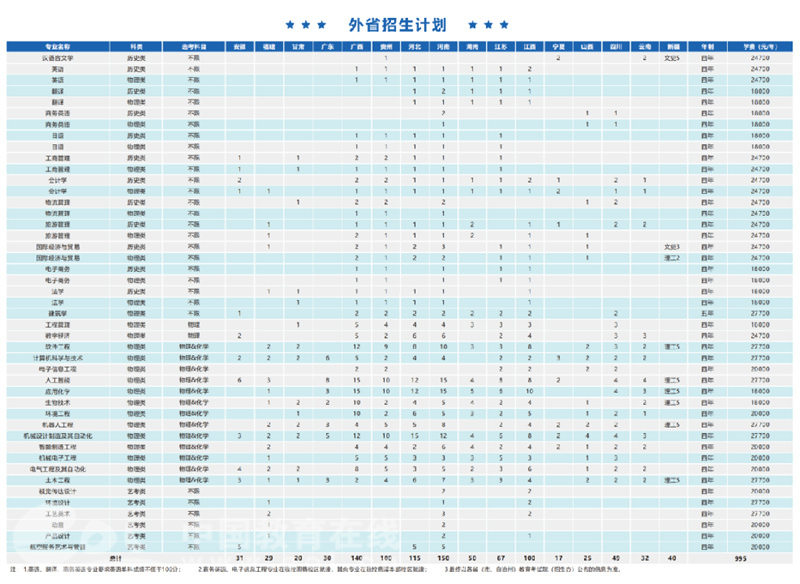Select the 广西 total of 140
Viewport: 800px width, 584px height.
point(357,558)
